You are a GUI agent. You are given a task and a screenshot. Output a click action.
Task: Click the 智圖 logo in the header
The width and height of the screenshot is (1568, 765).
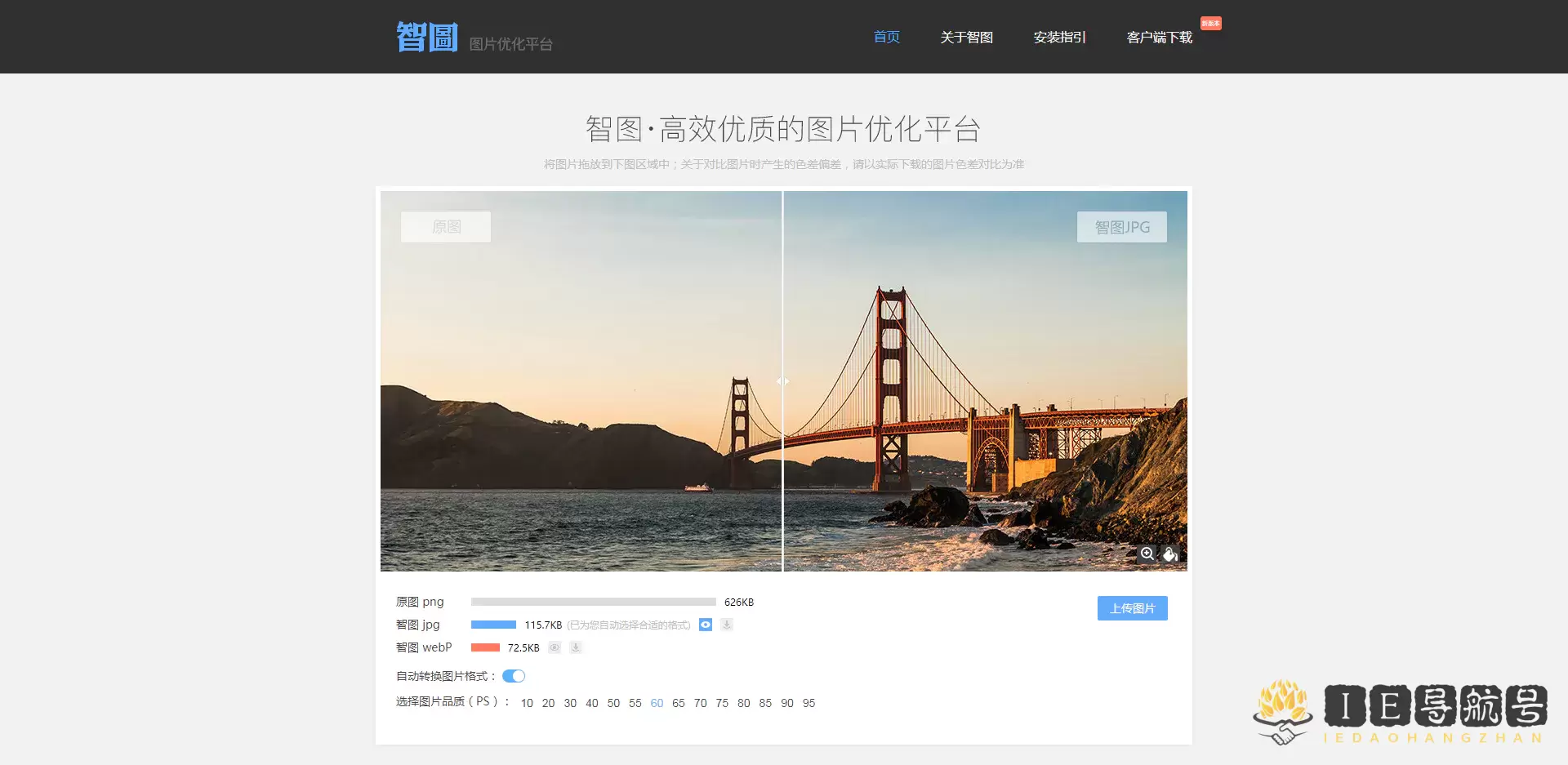[427, 37]
